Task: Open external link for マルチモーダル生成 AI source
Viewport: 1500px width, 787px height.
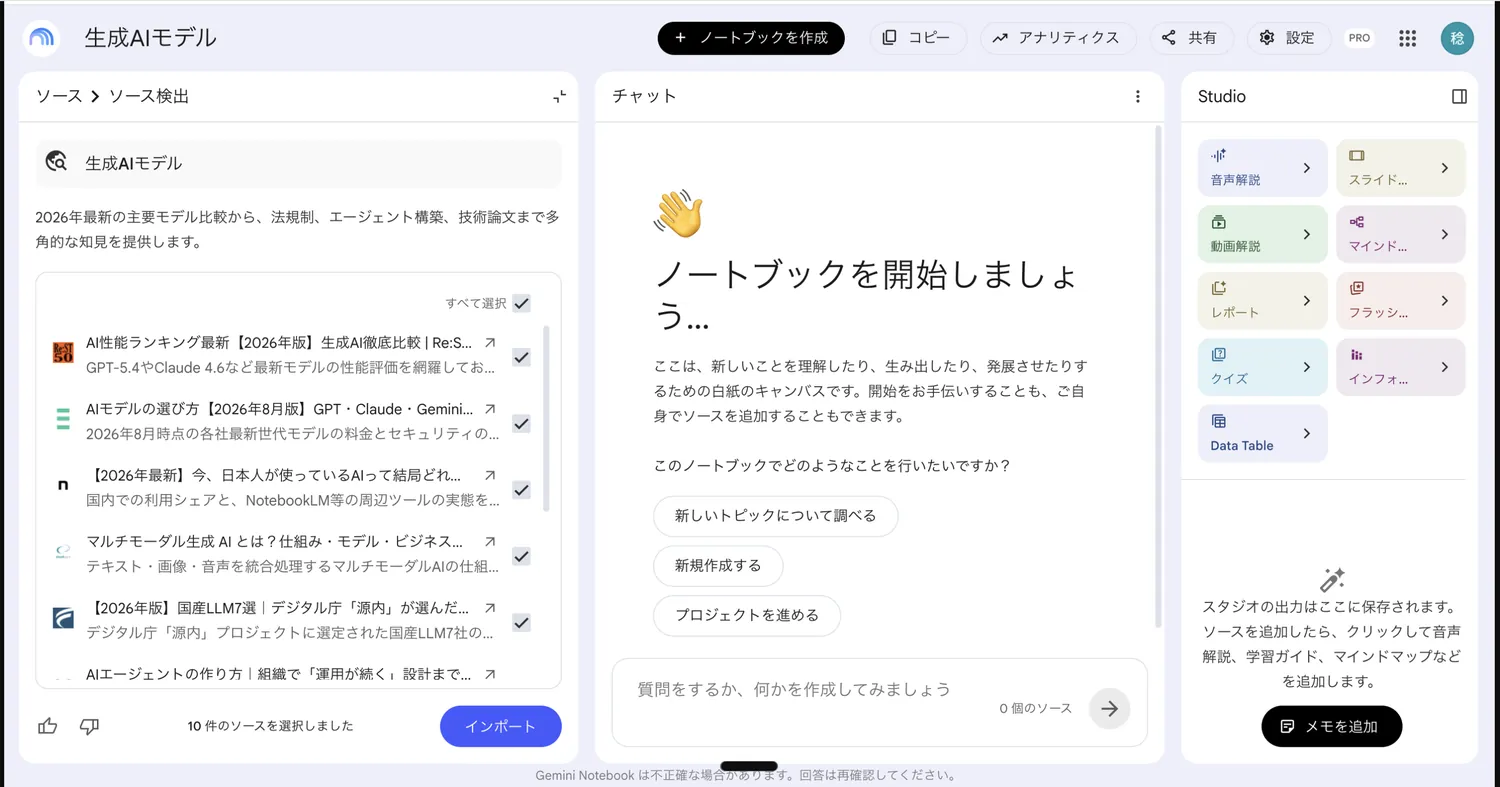Action: click(490, 541)
